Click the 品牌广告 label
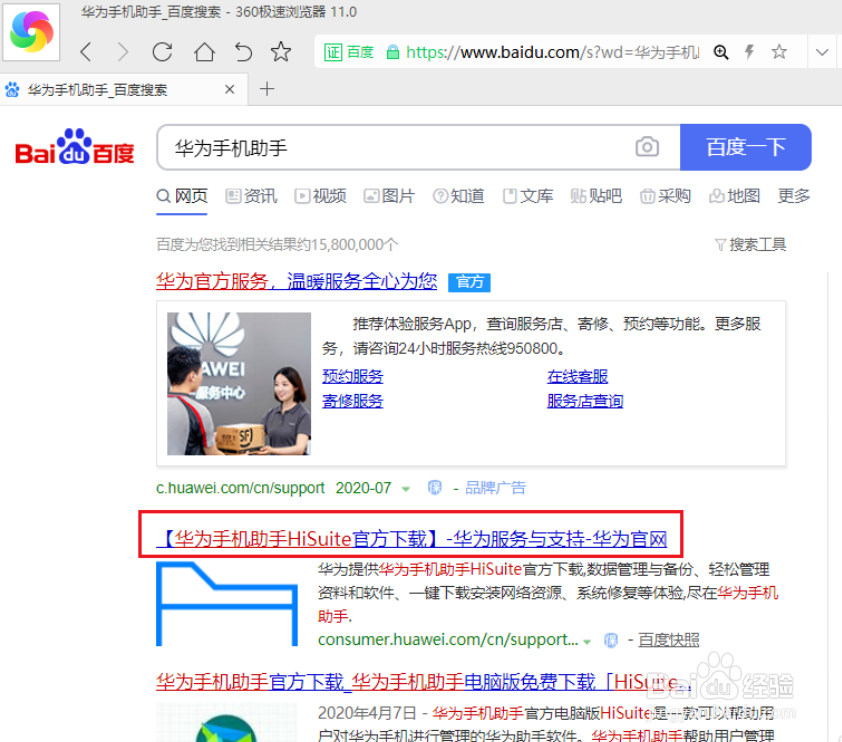The width and height of the screenshot is (842, 742). pyautogui.click(x=495, y=488)
